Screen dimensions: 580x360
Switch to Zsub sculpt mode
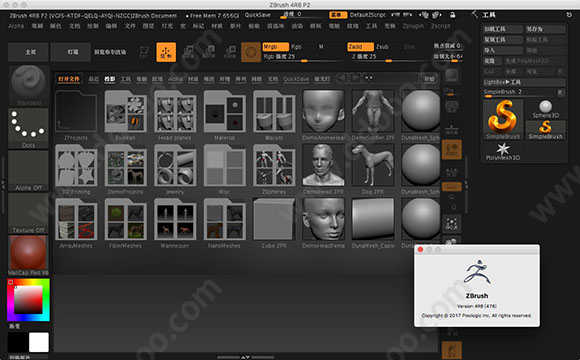point(382,47)
